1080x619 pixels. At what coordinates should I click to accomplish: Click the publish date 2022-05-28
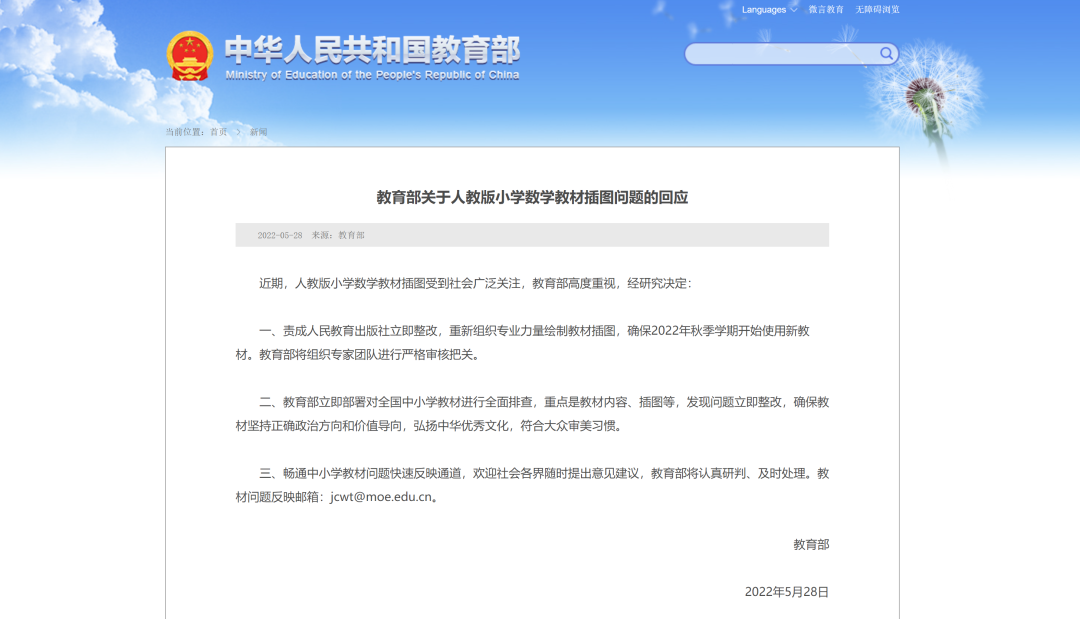280,235
